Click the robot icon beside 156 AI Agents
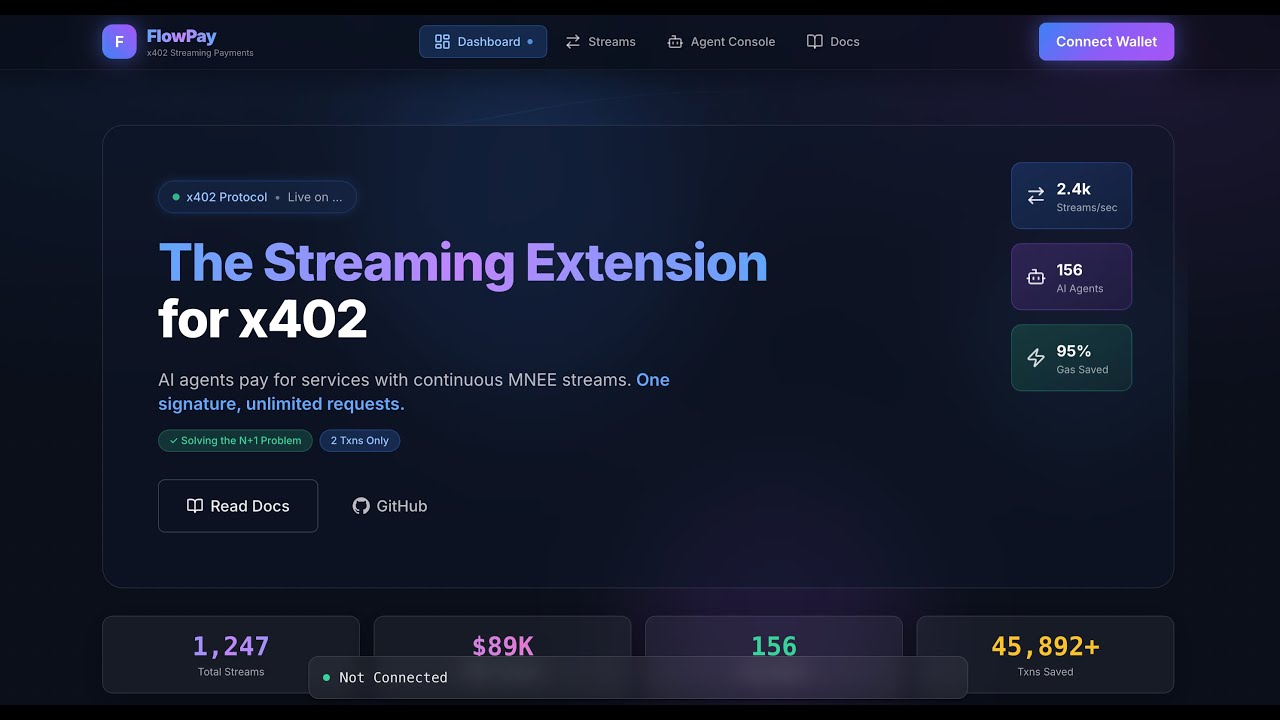 coord(1036,277)
